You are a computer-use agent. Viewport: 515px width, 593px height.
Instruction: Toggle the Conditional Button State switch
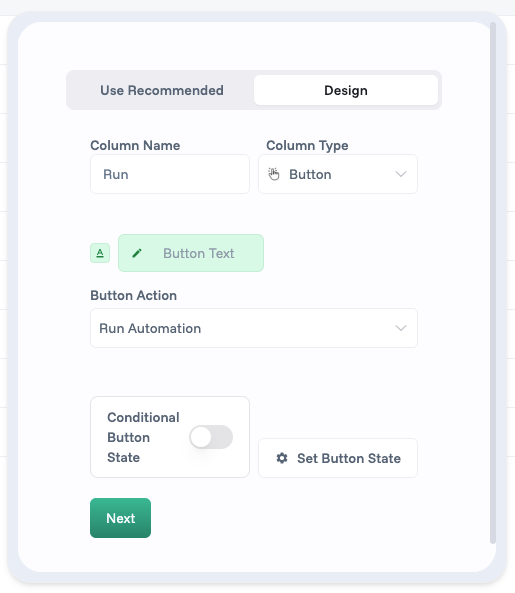211,437
